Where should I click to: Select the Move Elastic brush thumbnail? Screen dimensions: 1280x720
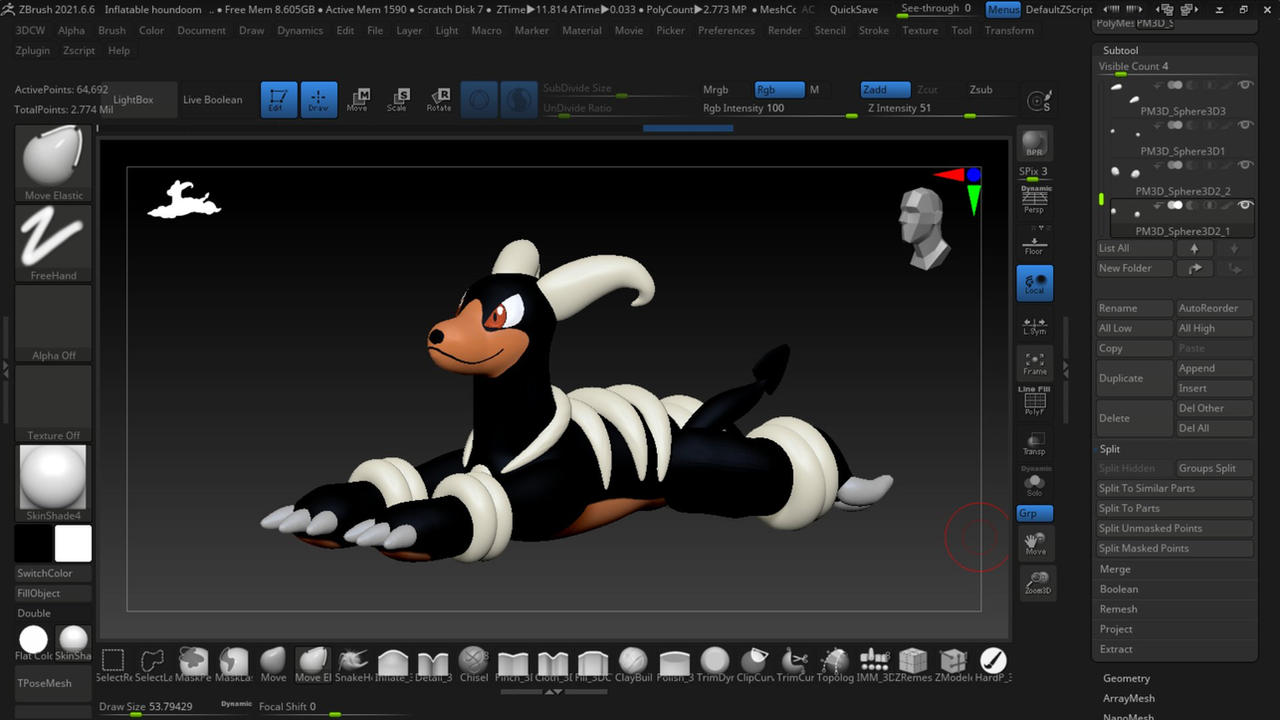point(54,164)
